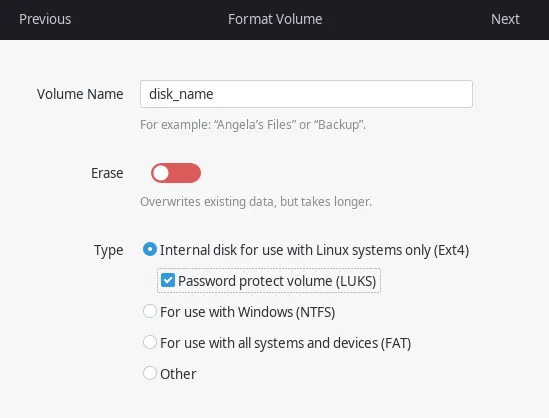549x418 pixels.
Task: Select the FAT all systems radio button
Action: click(x=150, y=342)
